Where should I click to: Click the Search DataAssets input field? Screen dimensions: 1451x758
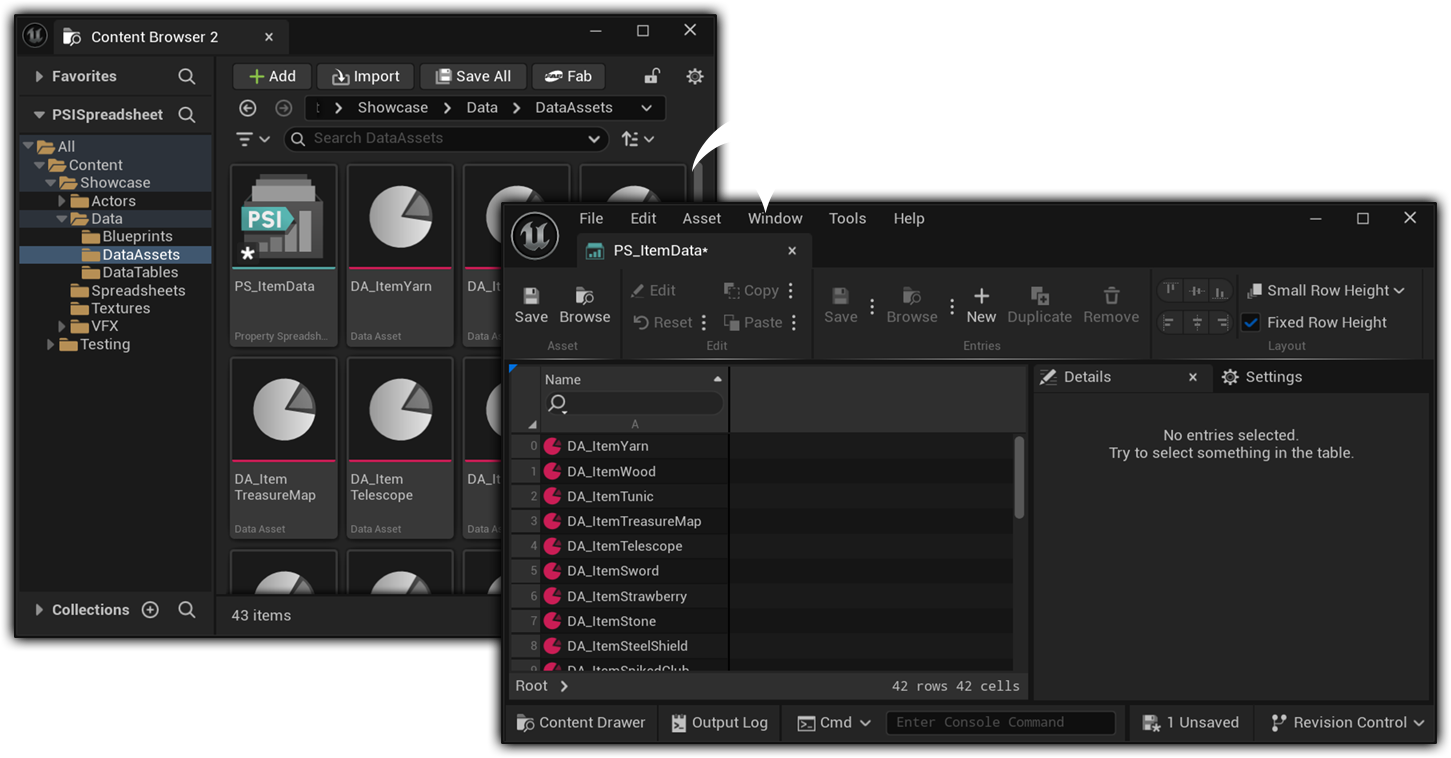click(445, 138)
